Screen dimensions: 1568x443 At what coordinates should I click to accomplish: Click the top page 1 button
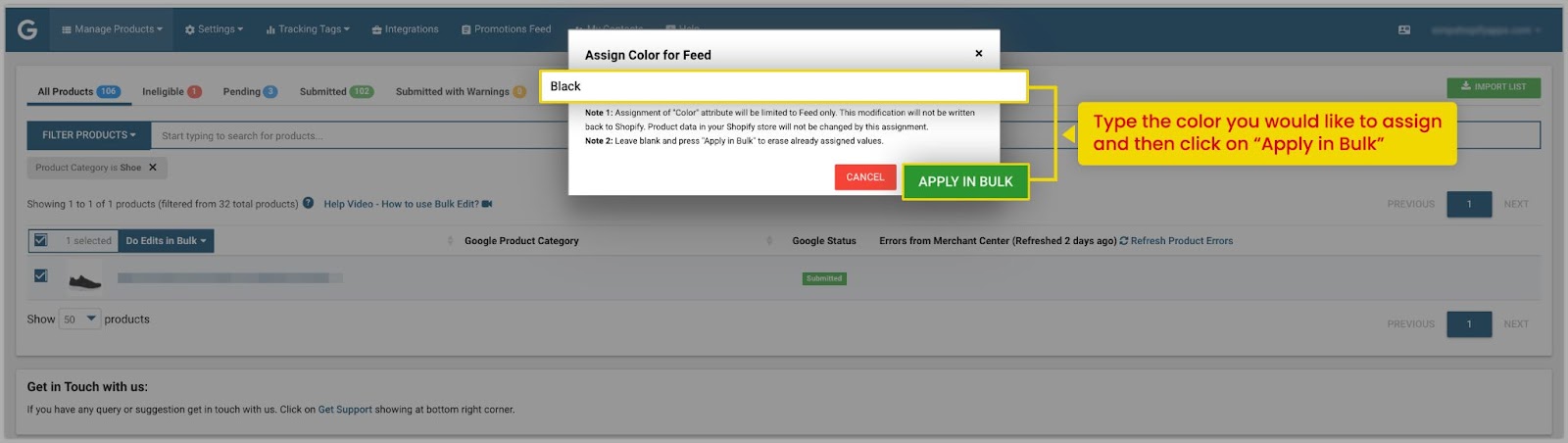[x=1469, y=204]
